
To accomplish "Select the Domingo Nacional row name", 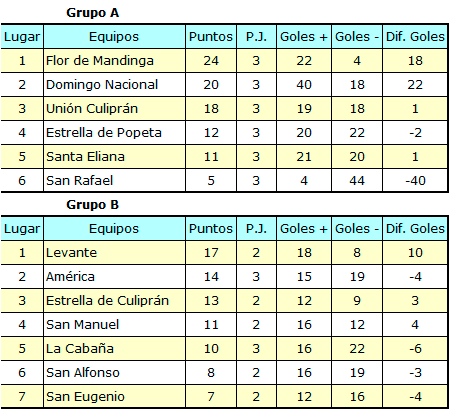I will [x=102, y=85].
